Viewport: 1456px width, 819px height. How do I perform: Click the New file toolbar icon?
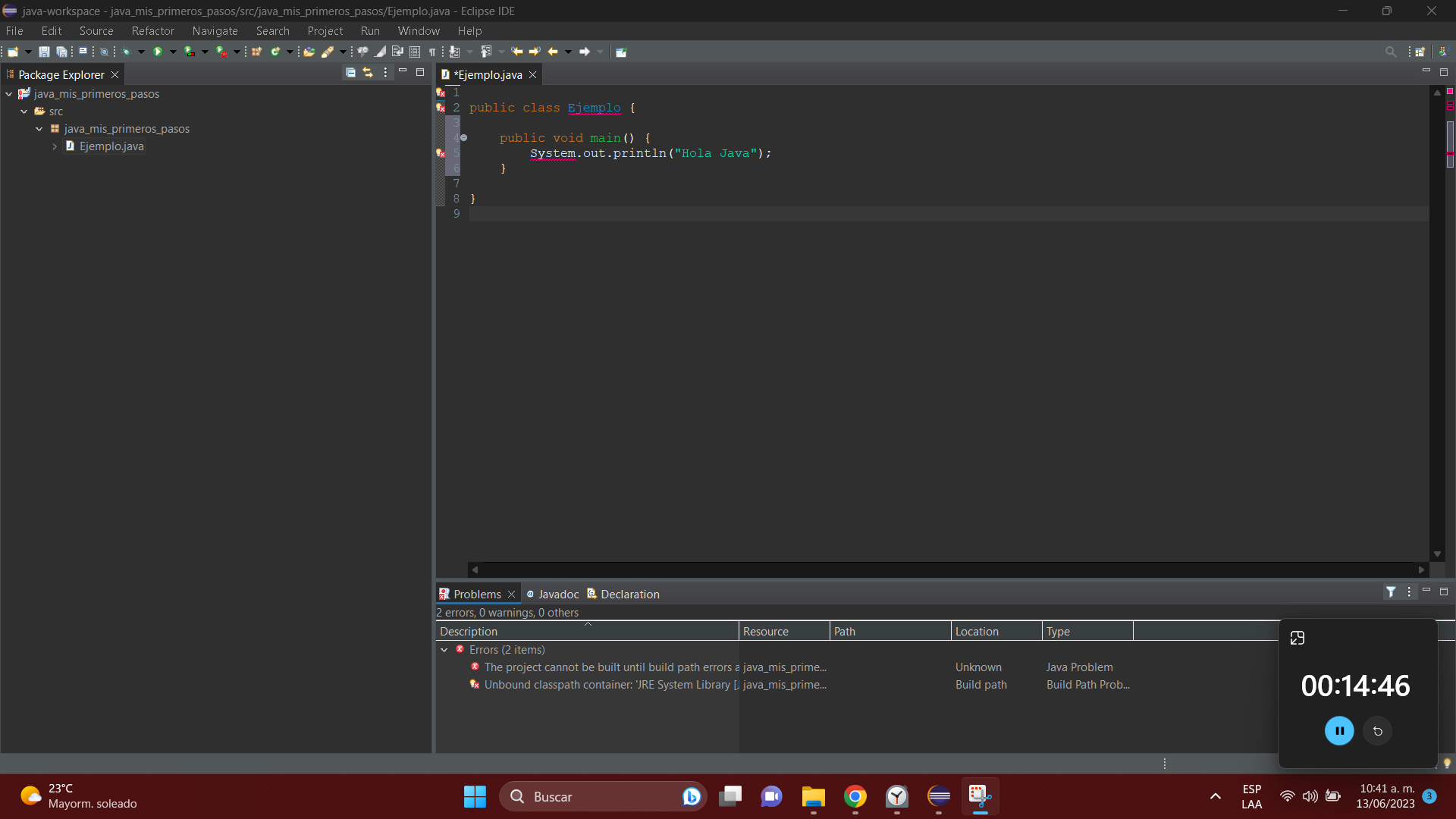pyautogui.click(x=13, y=52)
